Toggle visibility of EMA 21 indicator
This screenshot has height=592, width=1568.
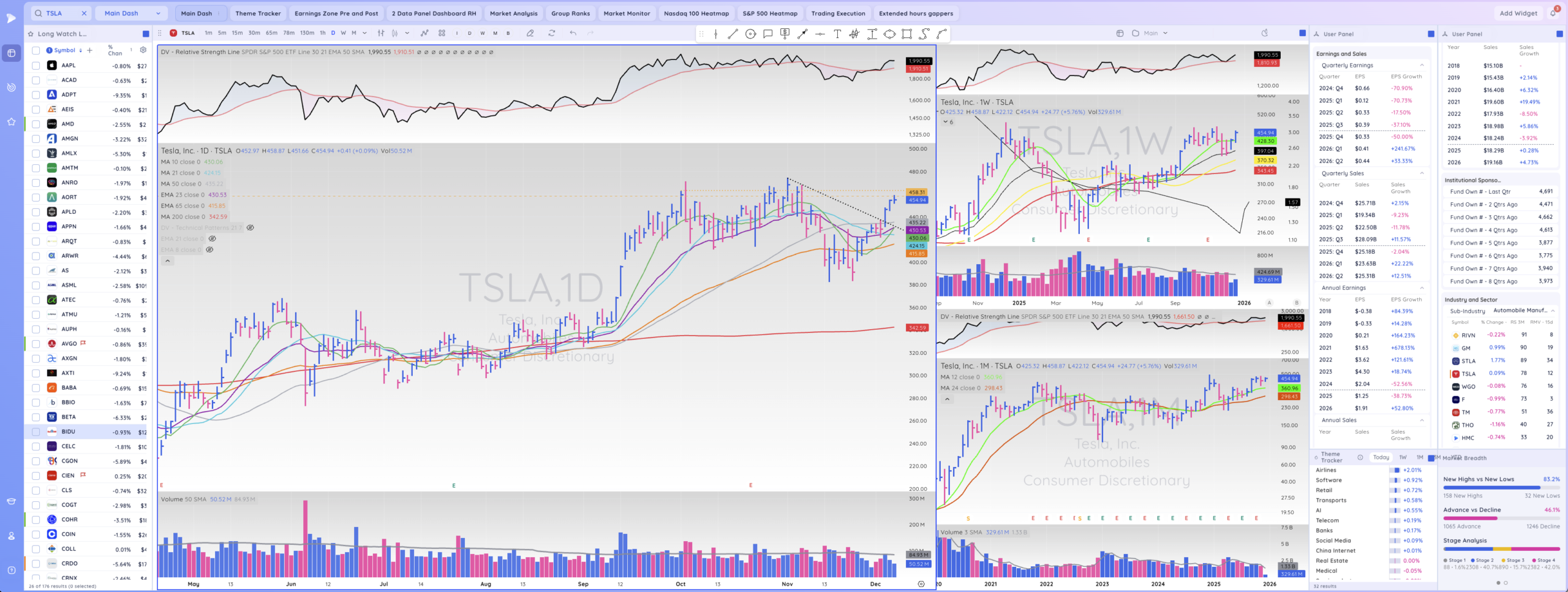pyautogui.click(x=212, y=238)
